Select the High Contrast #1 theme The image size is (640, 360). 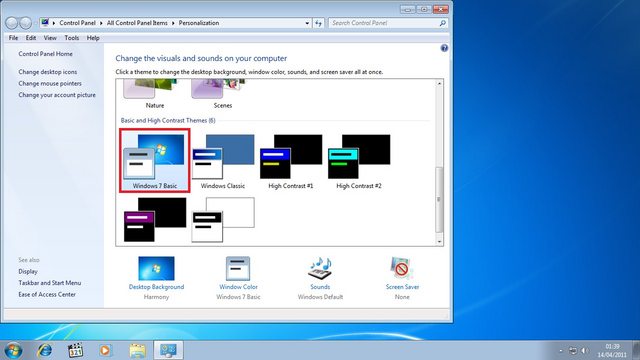coord(291,161)
